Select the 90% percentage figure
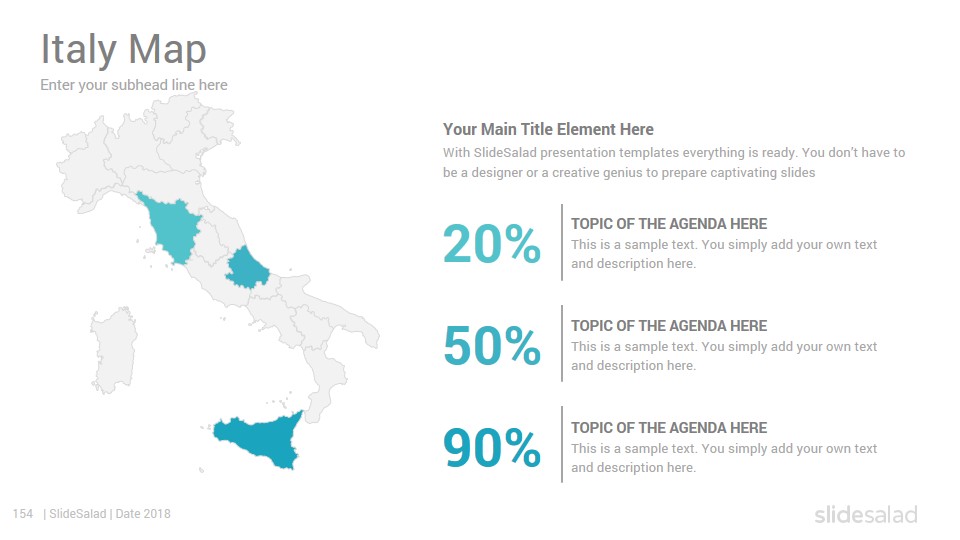The height and width of the screenshot is (540, 960). 492,448
